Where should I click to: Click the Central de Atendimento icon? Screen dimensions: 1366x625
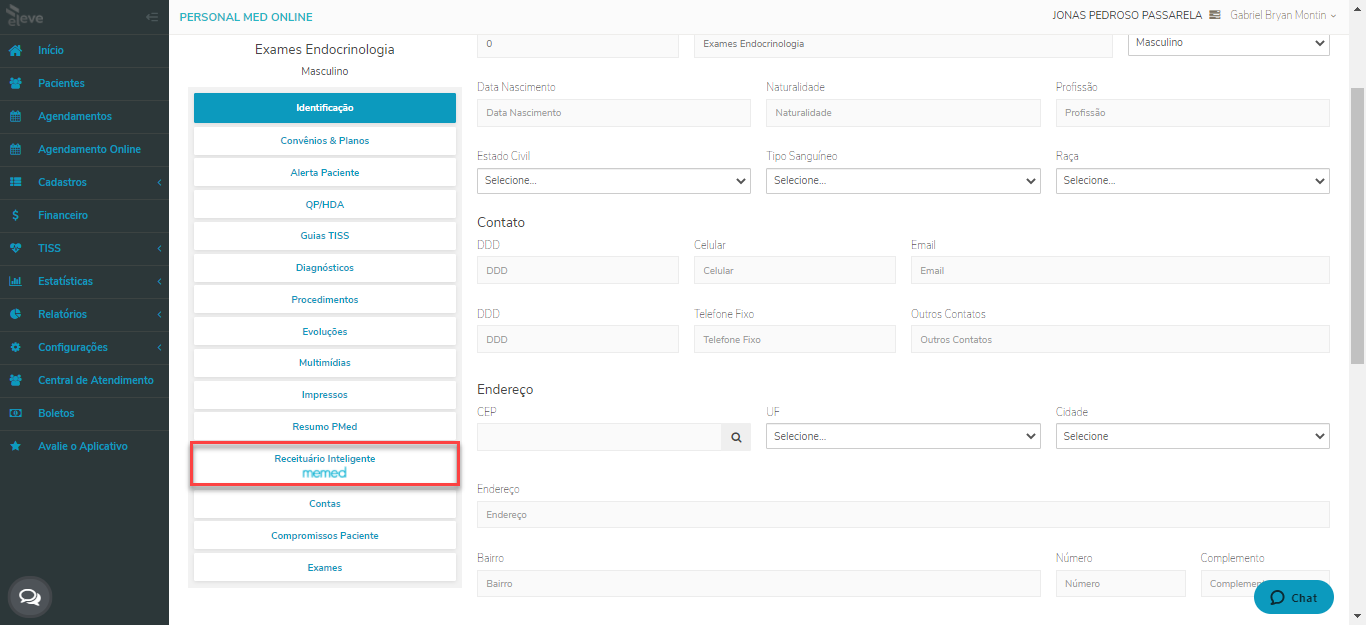pyautogui.click(x=15, y=380)
